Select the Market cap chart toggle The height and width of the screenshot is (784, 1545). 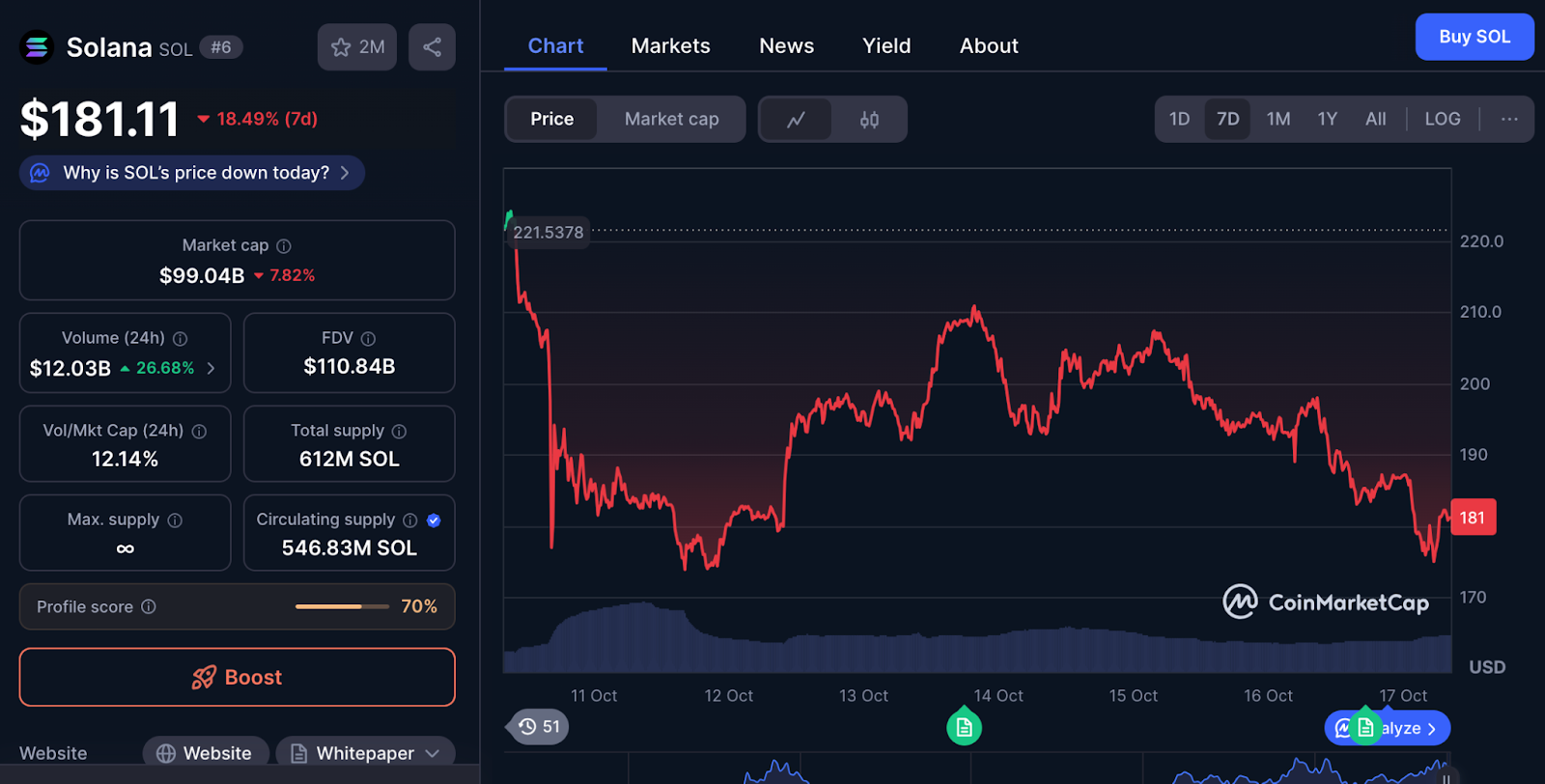coord(671,120)
